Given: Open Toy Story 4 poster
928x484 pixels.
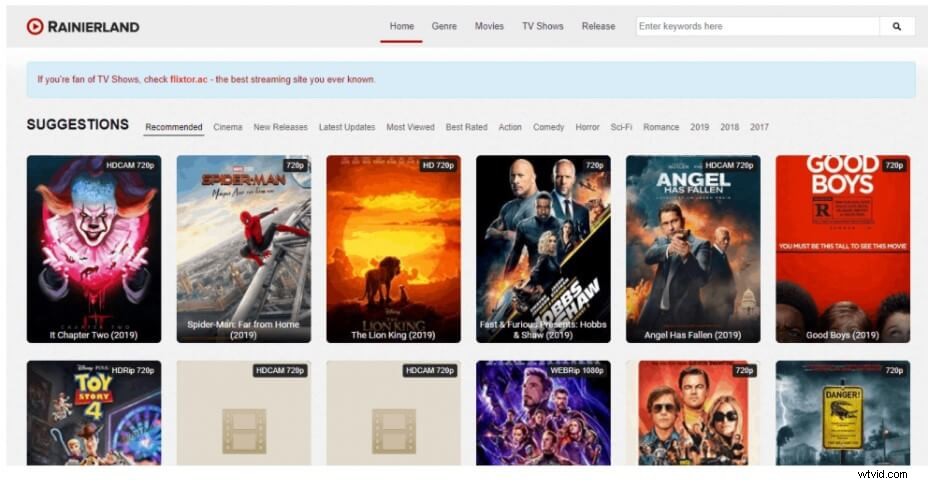Looking at the screenshot, I should coord(94,413).
